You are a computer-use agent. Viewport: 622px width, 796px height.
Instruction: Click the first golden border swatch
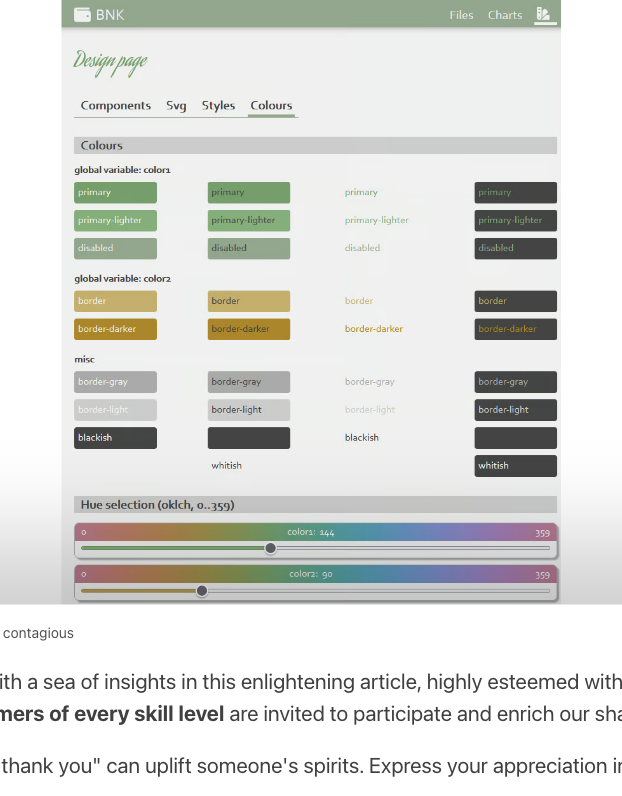[x=115, y=301]
